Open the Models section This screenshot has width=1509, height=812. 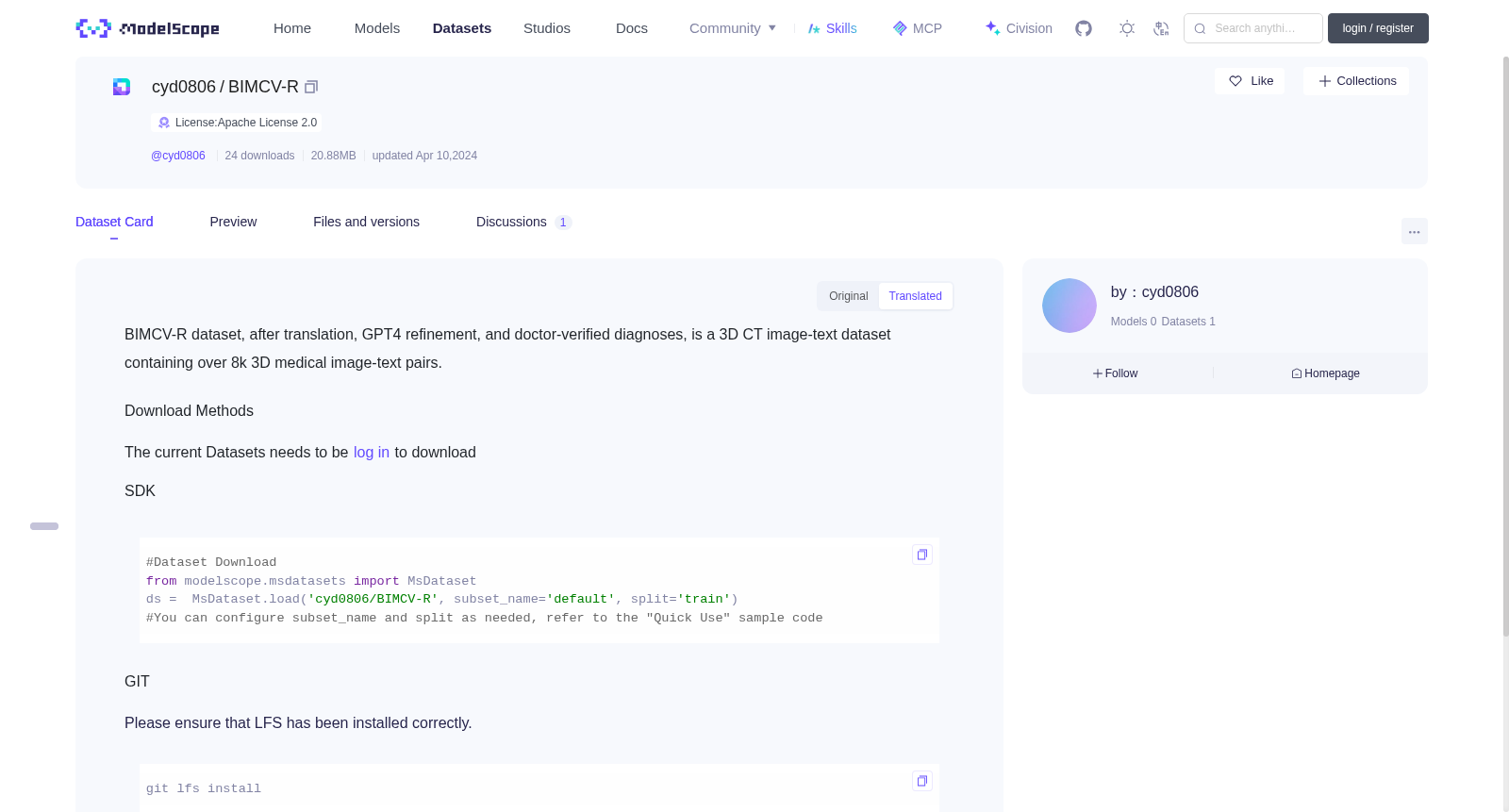pyautogui.click(x=377, y=28)
